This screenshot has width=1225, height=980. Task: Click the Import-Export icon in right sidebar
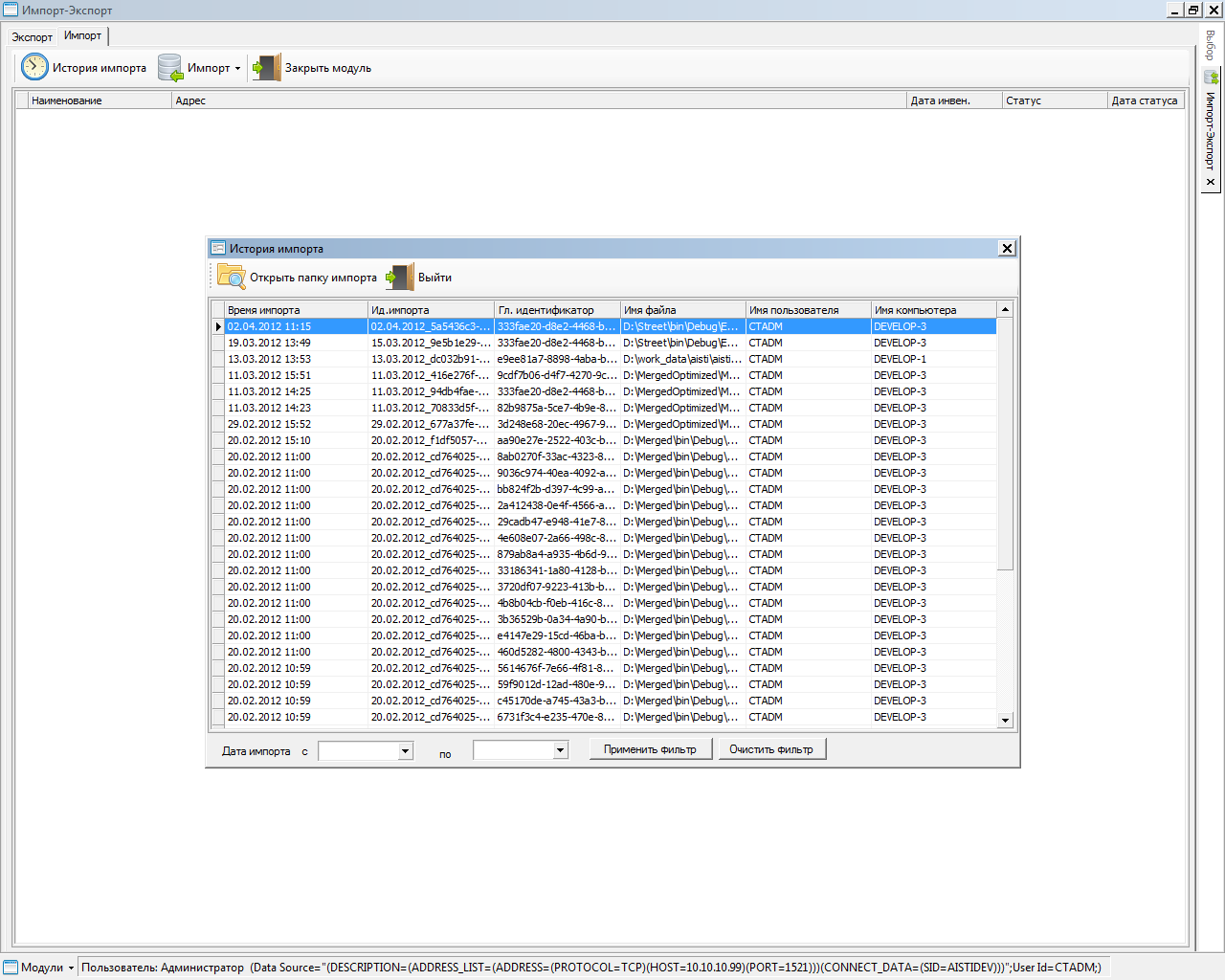[x=1211, y=77]
